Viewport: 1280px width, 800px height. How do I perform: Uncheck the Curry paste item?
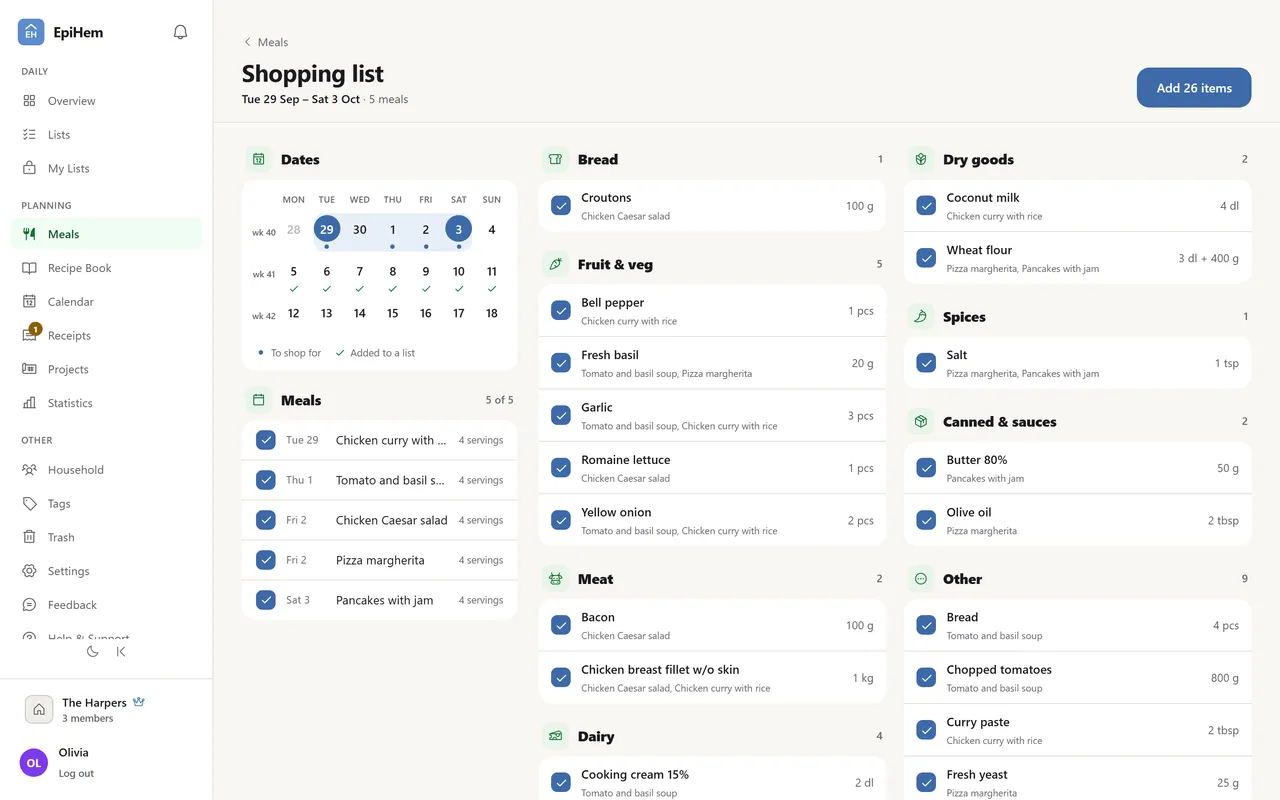pos(926,730)
